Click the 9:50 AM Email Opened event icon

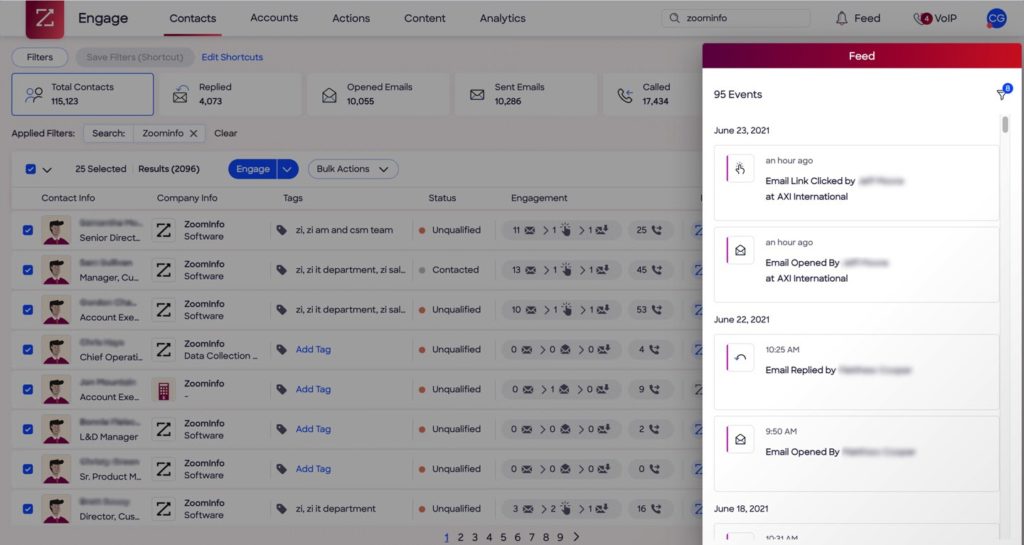740,439
